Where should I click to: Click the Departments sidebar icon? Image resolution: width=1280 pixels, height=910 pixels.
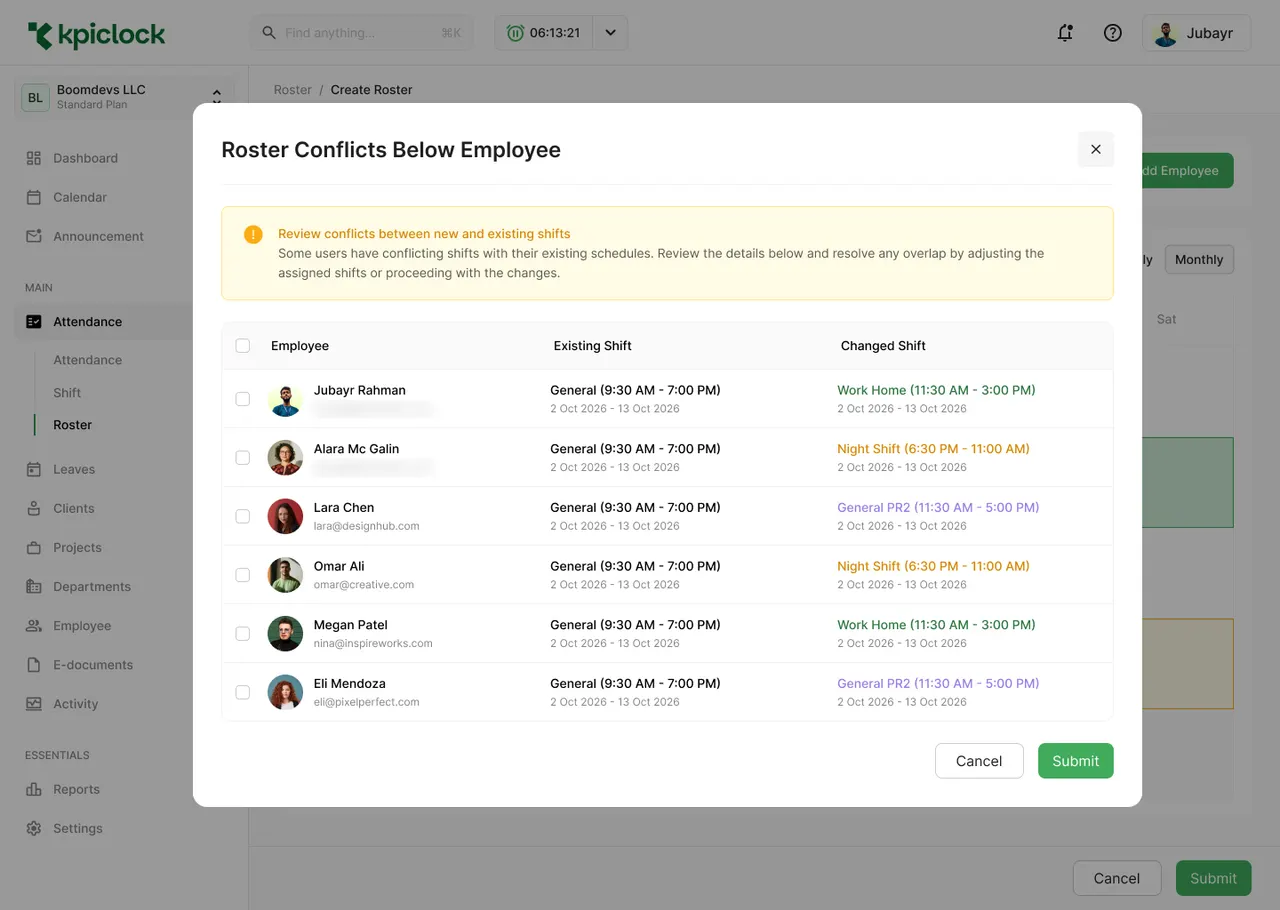[34, 586]
